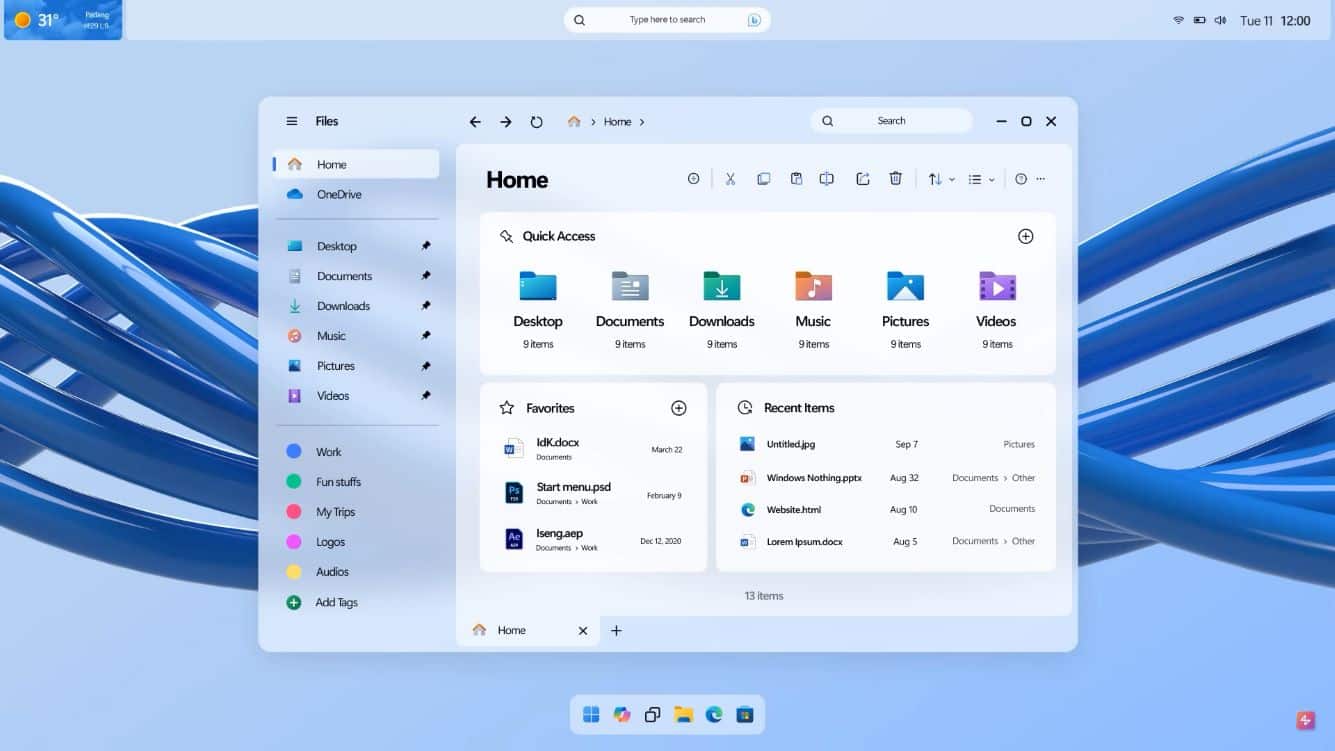The image size is (1335, 751).
Task: Toggle the pin next to Videos
Action: (426, 395)
